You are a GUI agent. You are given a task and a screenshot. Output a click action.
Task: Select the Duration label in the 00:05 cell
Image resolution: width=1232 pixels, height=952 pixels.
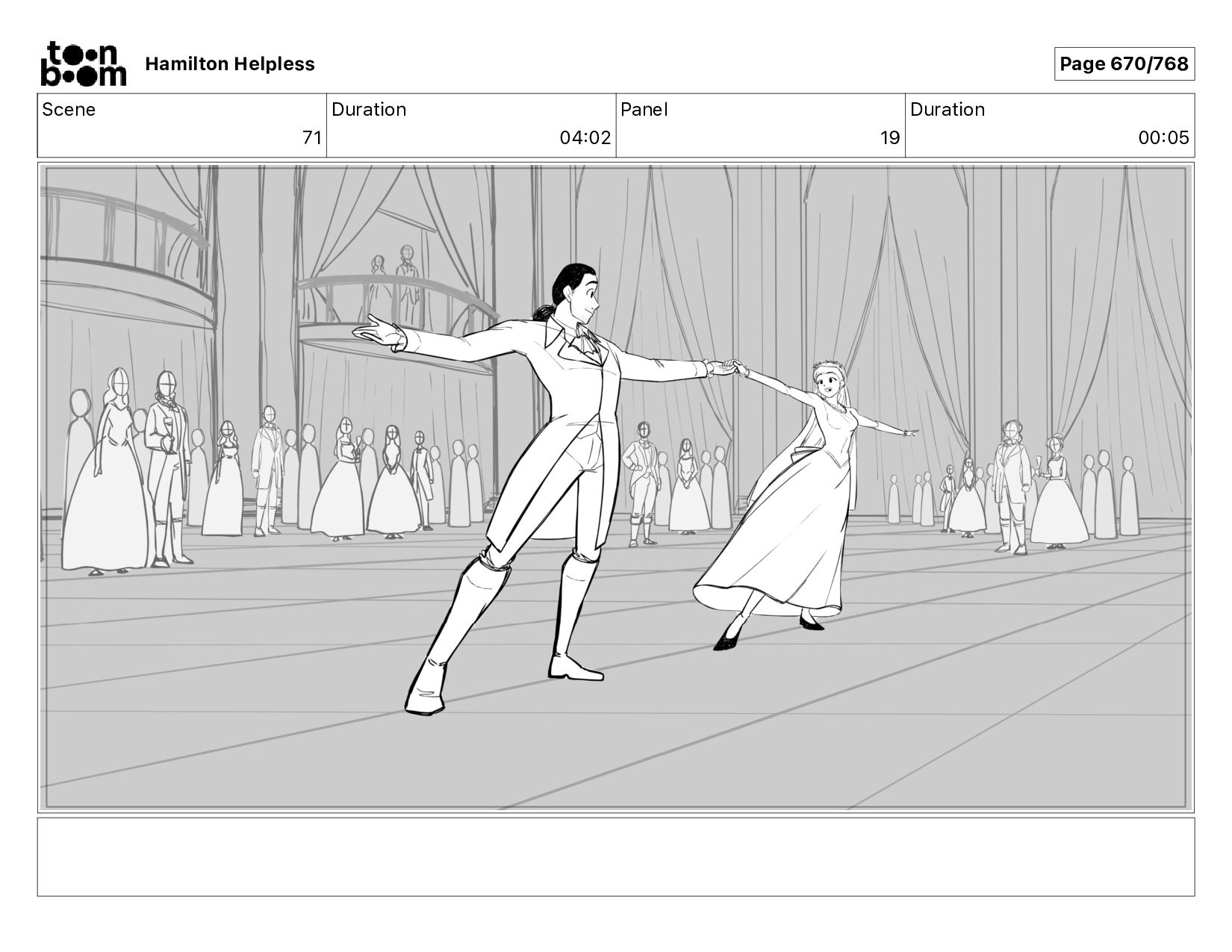point(948,110)
